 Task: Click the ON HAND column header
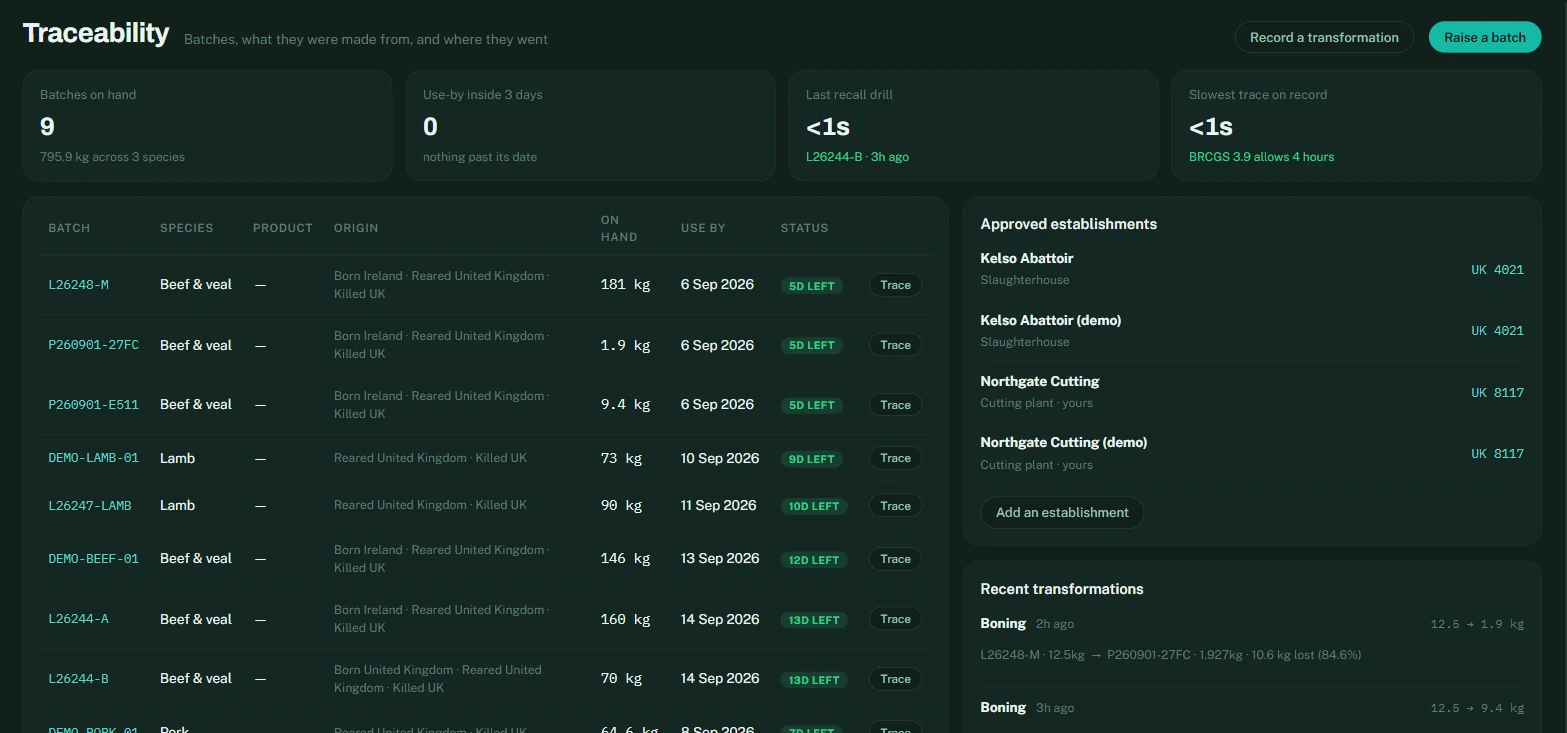pos(619,229)
